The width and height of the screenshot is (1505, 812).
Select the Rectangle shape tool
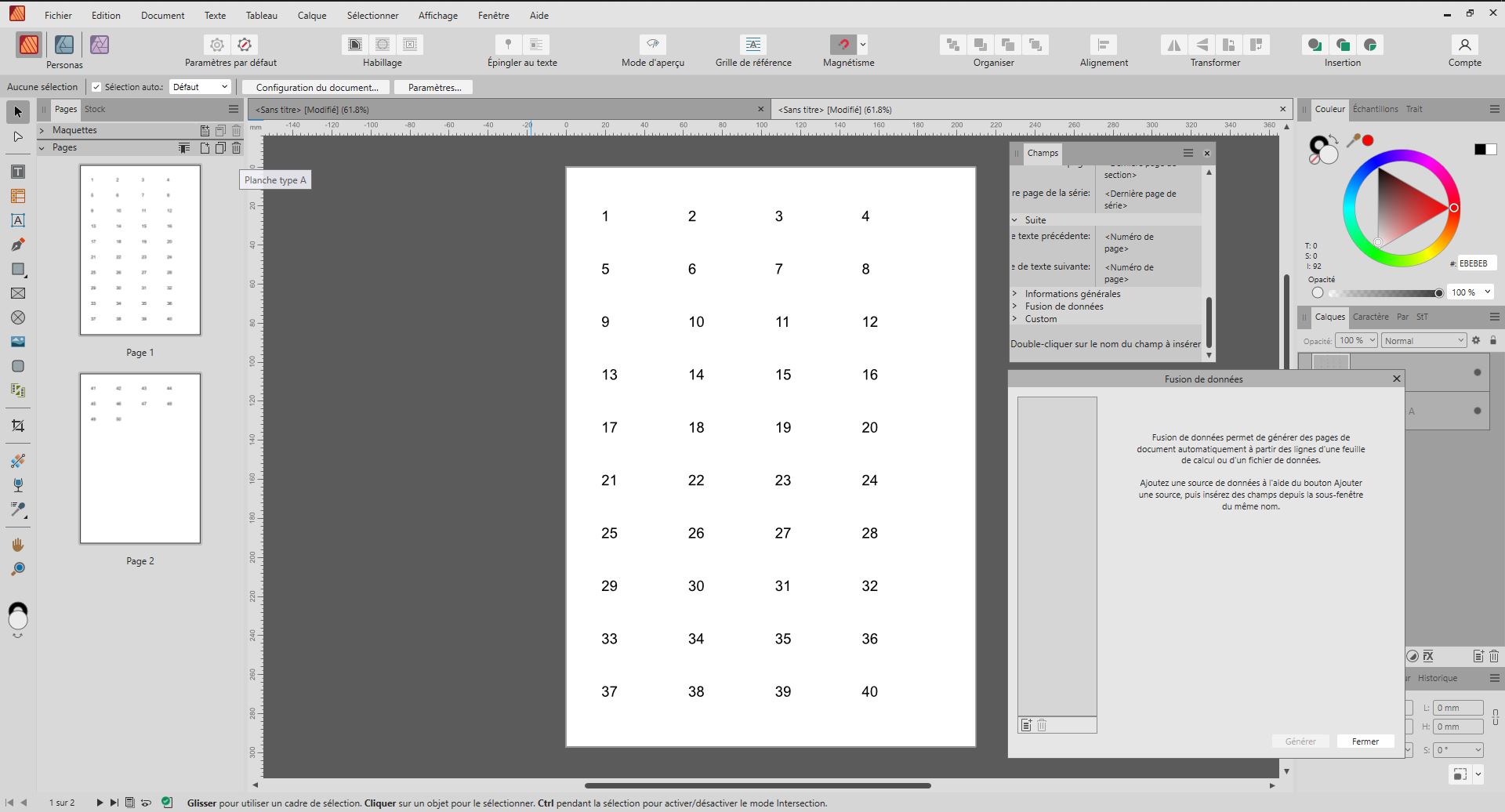(x=18, y=269)
